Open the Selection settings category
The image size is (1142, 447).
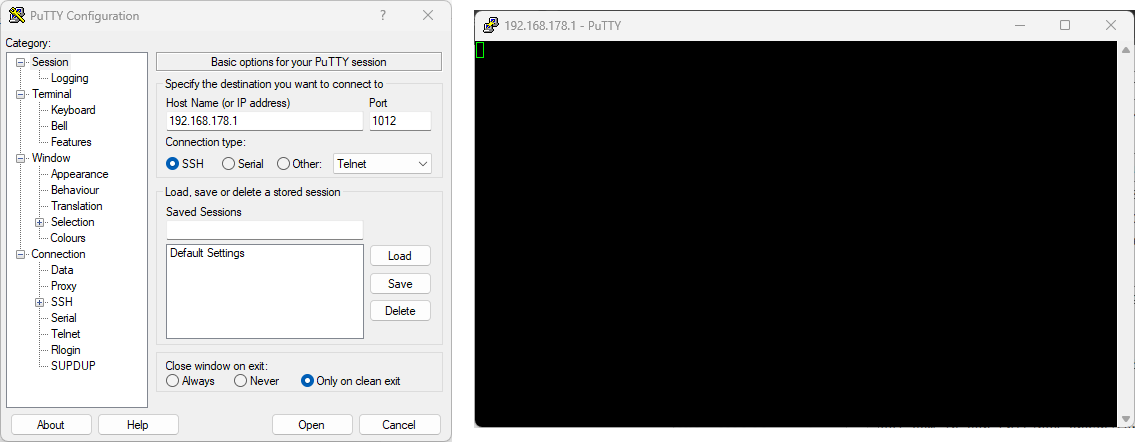click(73, 223)
